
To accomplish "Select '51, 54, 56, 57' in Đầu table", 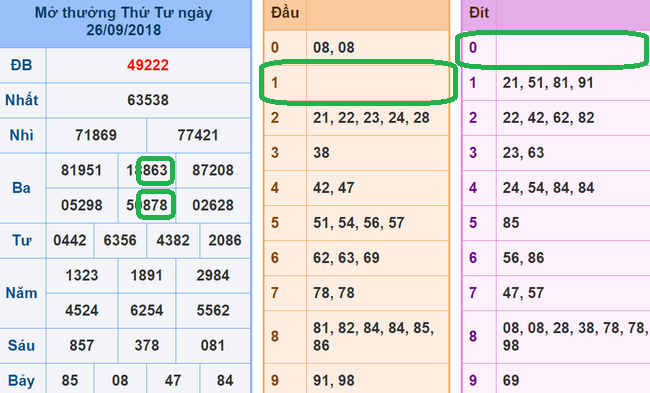I will [359, 223].
